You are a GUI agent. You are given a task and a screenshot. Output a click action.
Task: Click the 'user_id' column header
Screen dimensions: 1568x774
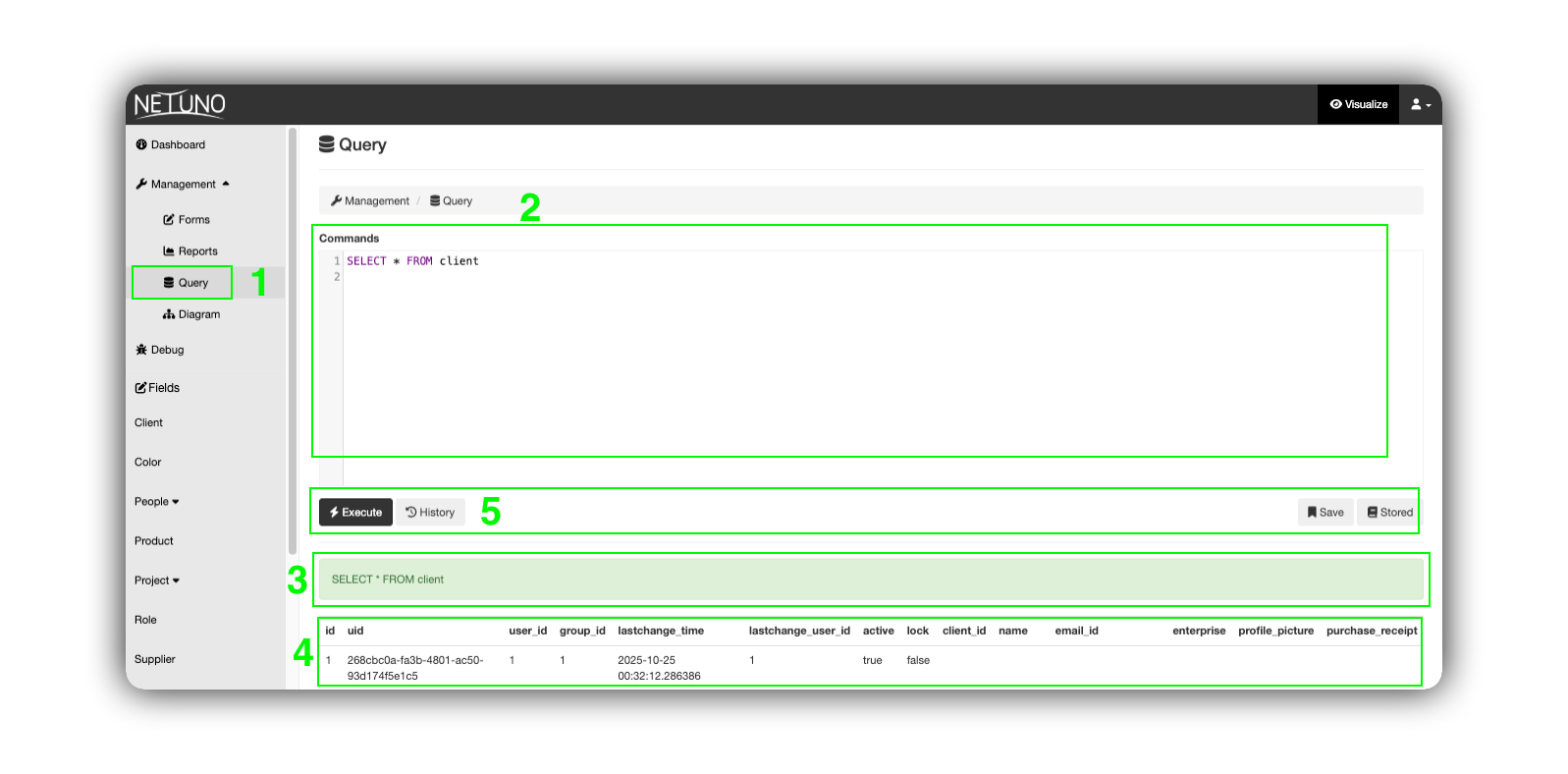pyautogui.click(x=527, y=631)
